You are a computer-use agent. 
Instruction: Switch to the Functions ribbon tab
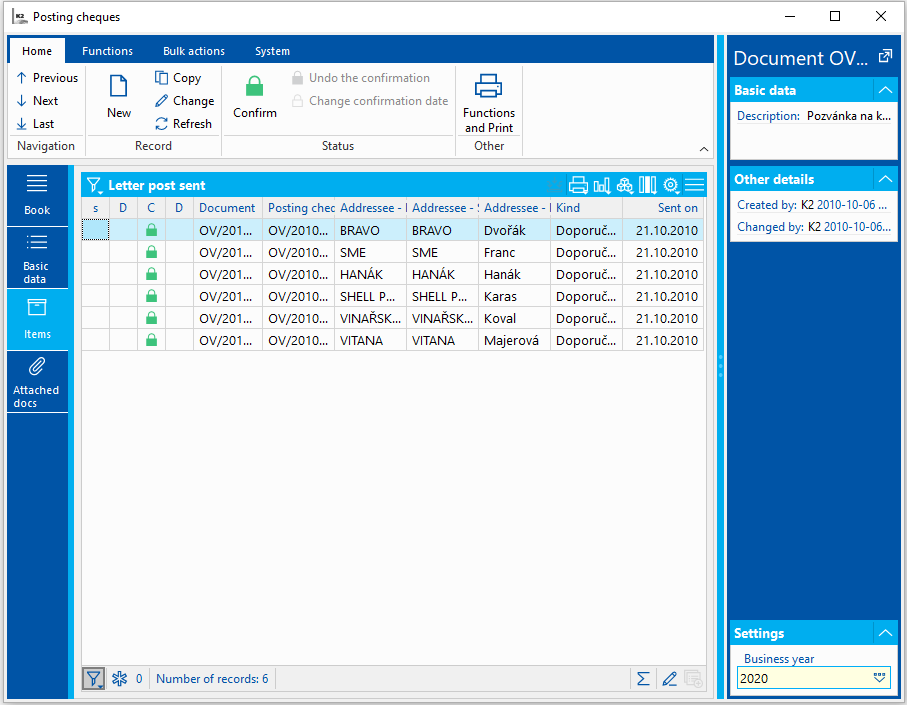pyautogui.click(x=107, y=51)
